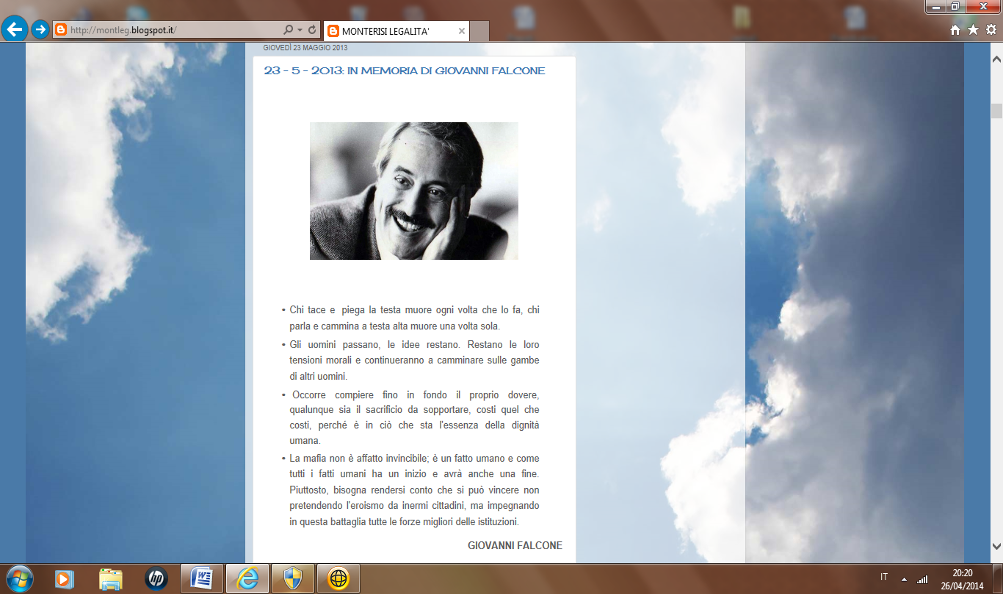The height and width of the screenshot is (595, 1004).
Task: Open Favorites star icon
Action: [973, 30]
